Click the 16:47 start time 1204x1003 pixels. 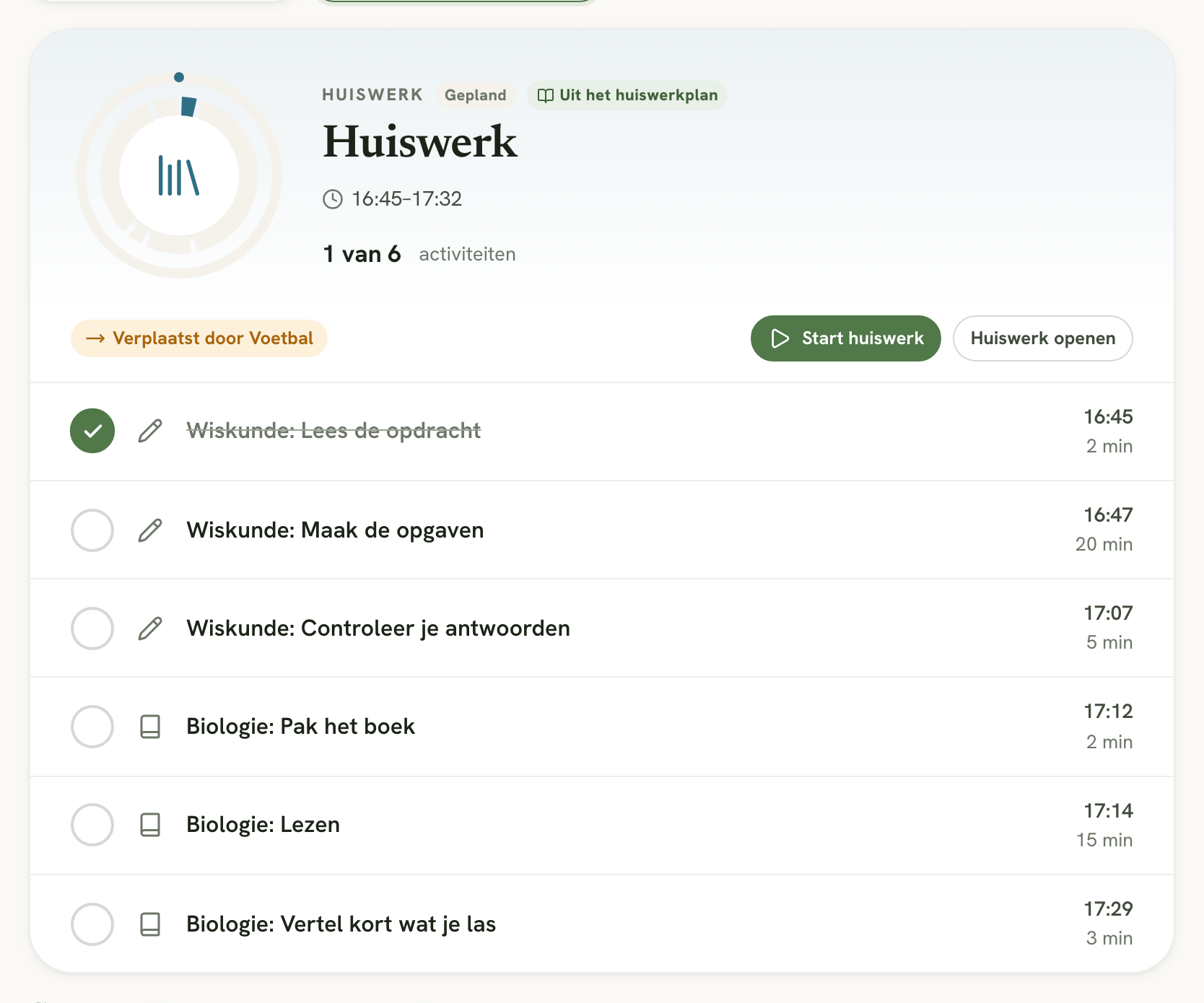(1108, 515)
